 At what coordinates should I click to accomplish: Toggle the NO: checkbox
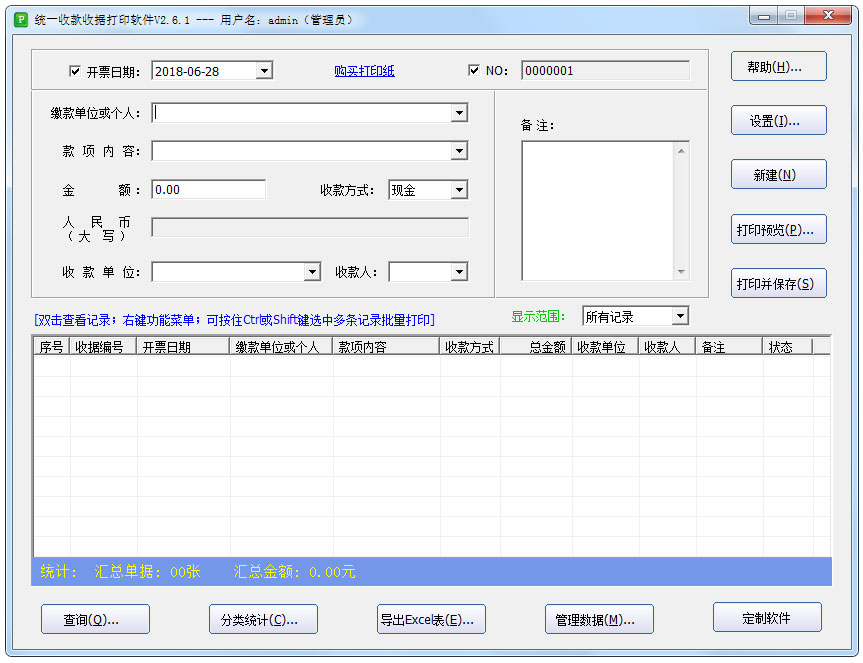tap(473, 70)
